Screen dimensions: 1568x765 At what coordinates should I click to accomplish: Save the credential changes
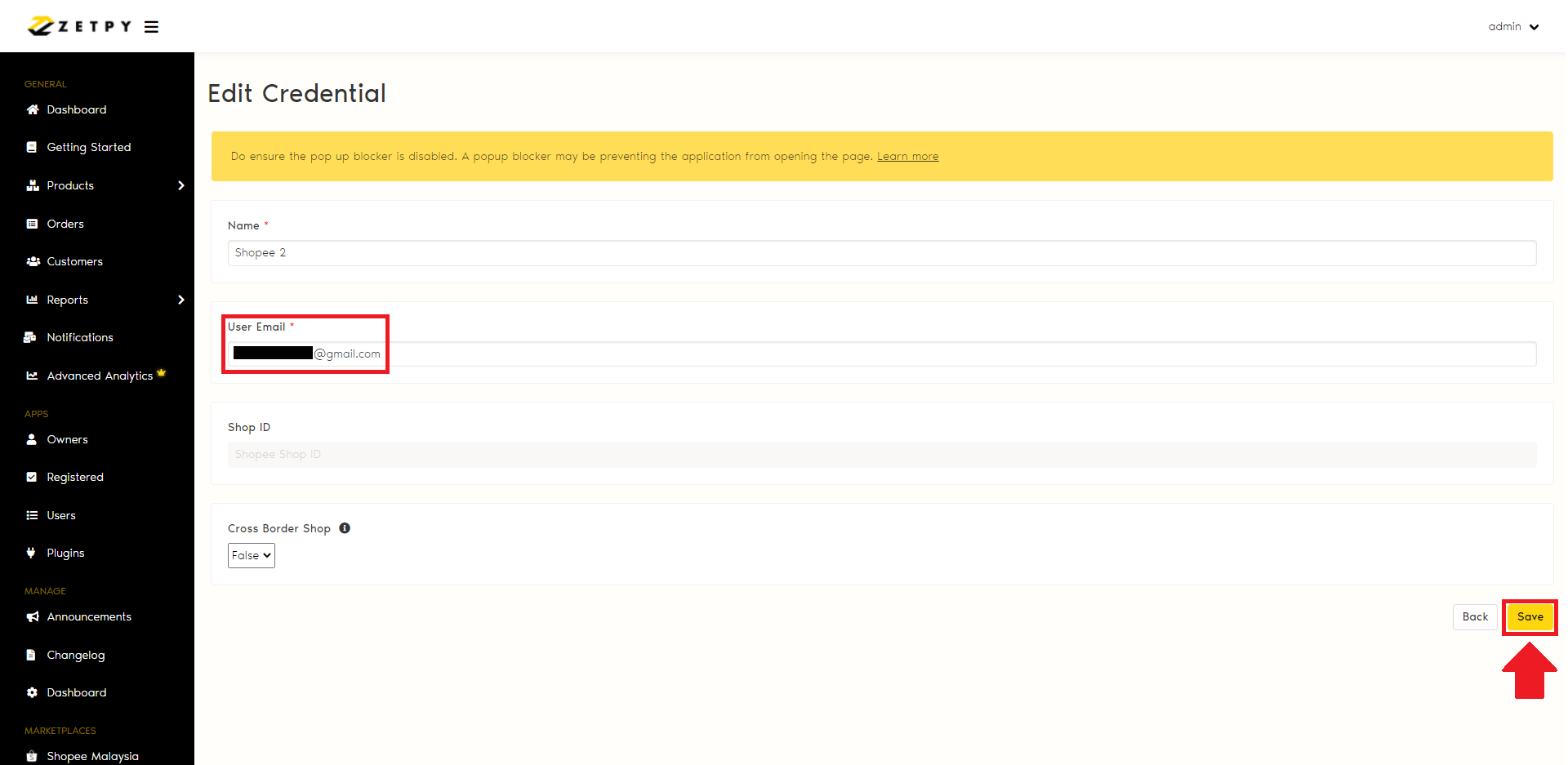[1530, 616]
